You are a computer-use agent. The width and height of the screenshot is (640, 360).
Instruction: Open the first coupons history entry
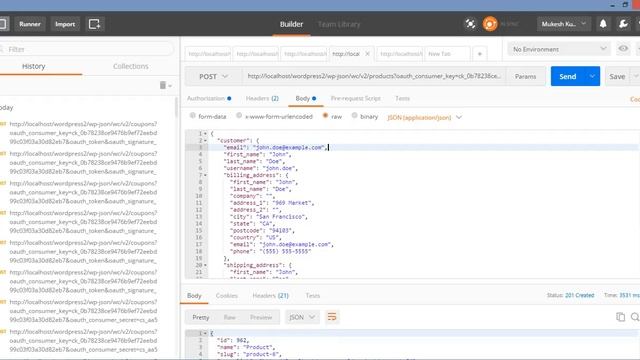(83, 133)
